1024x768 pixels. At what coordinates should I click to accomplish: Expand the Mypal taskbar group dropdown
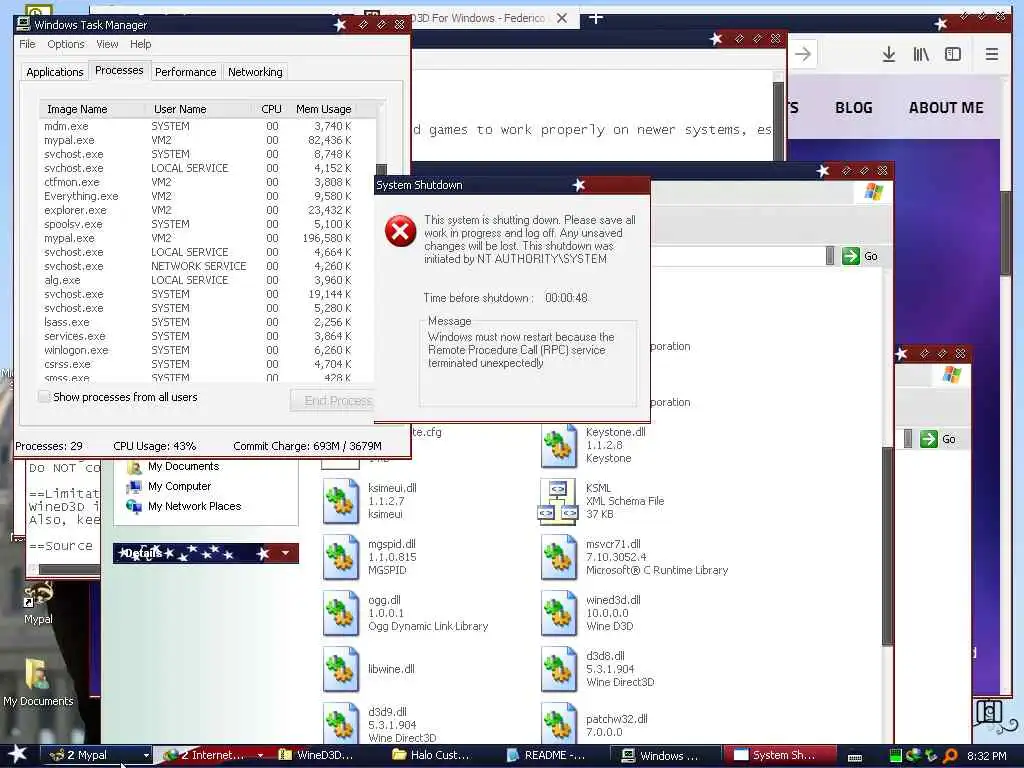[146, 756]
